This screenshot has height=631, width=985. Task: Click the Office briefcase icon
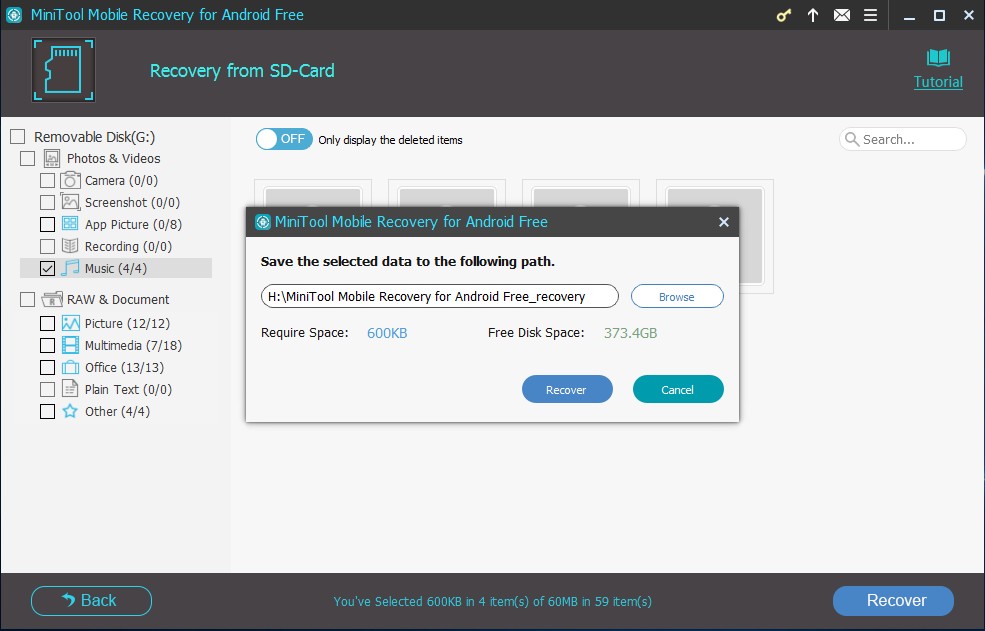70,367
